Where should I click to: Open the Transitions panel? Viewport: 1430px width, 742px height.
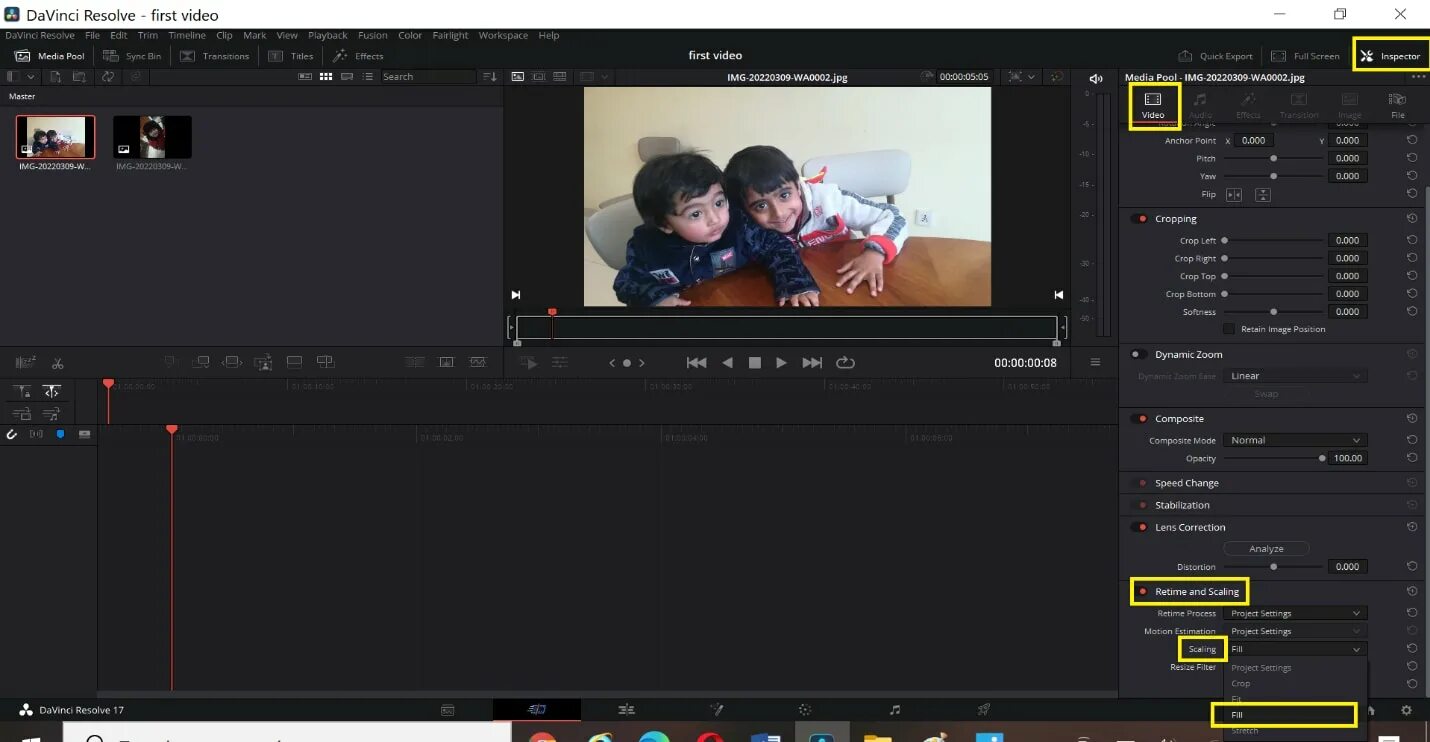tap(214, 56)
